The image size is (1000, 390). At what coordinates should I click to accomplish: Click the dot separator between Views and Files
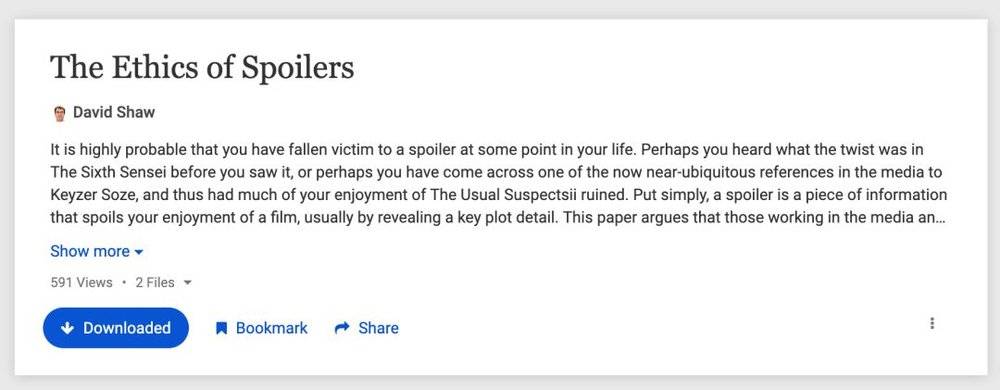124,282
